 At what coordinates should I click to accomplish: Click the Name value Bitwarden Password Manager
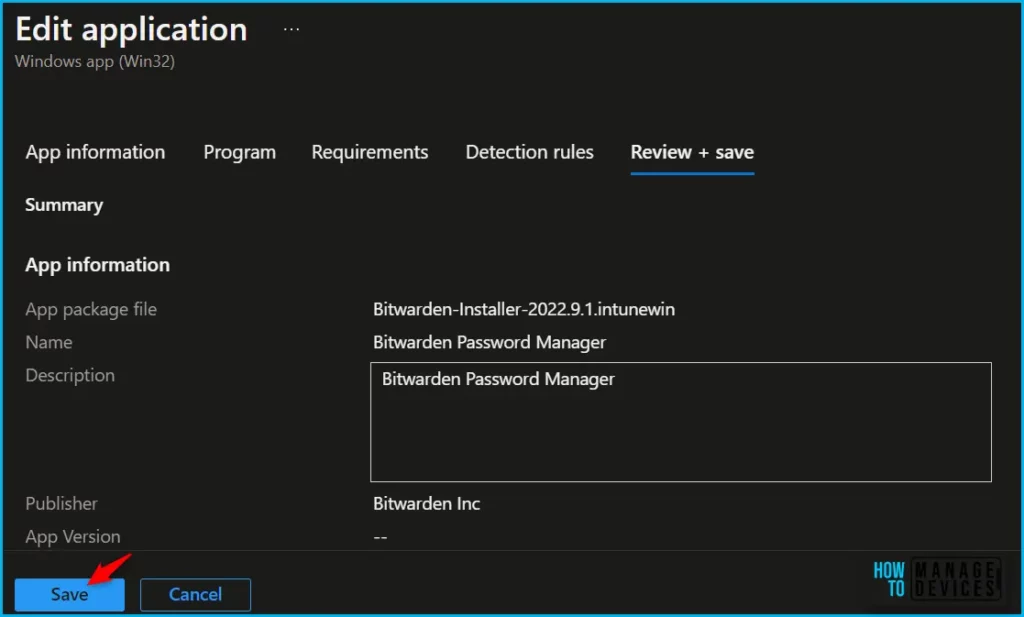[x=490, y=342]
